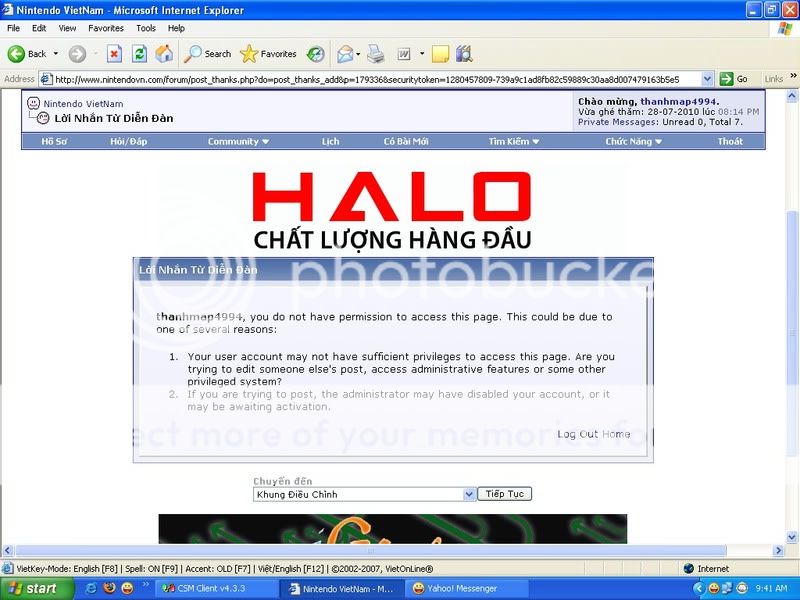Open Search in the IE toolbar

(x=208, y=54)
